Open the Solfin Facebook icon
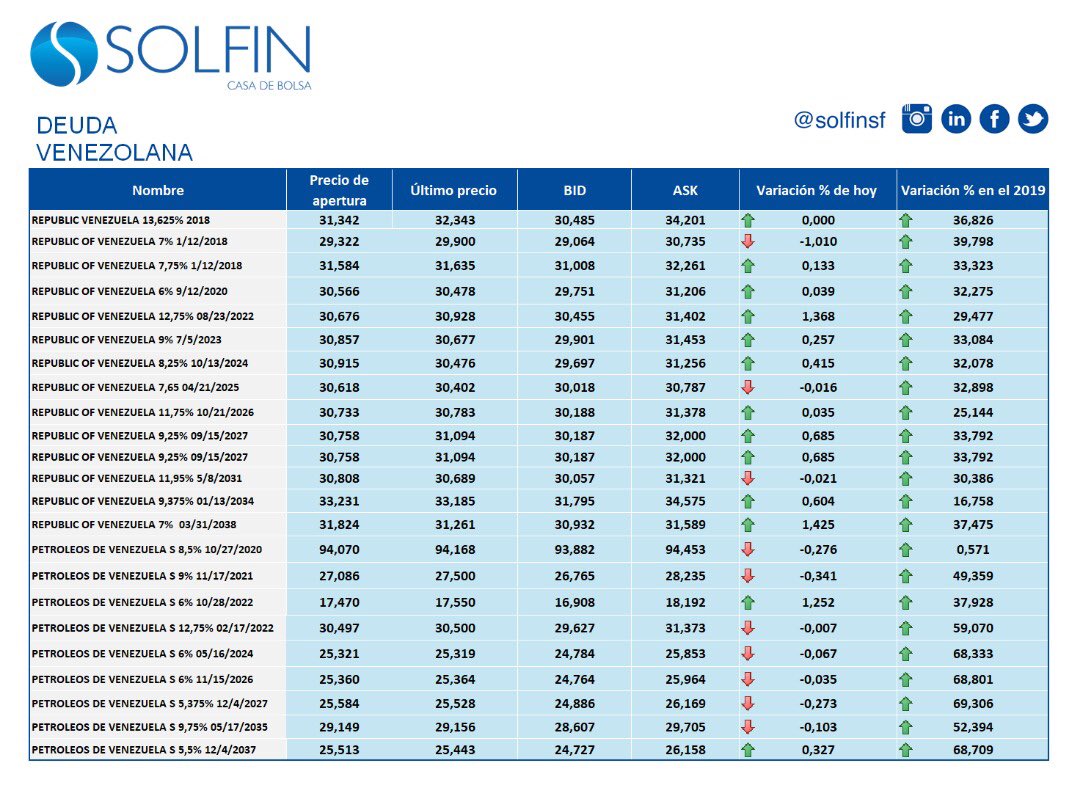1080x785 pixels. [x=995, y=119]
